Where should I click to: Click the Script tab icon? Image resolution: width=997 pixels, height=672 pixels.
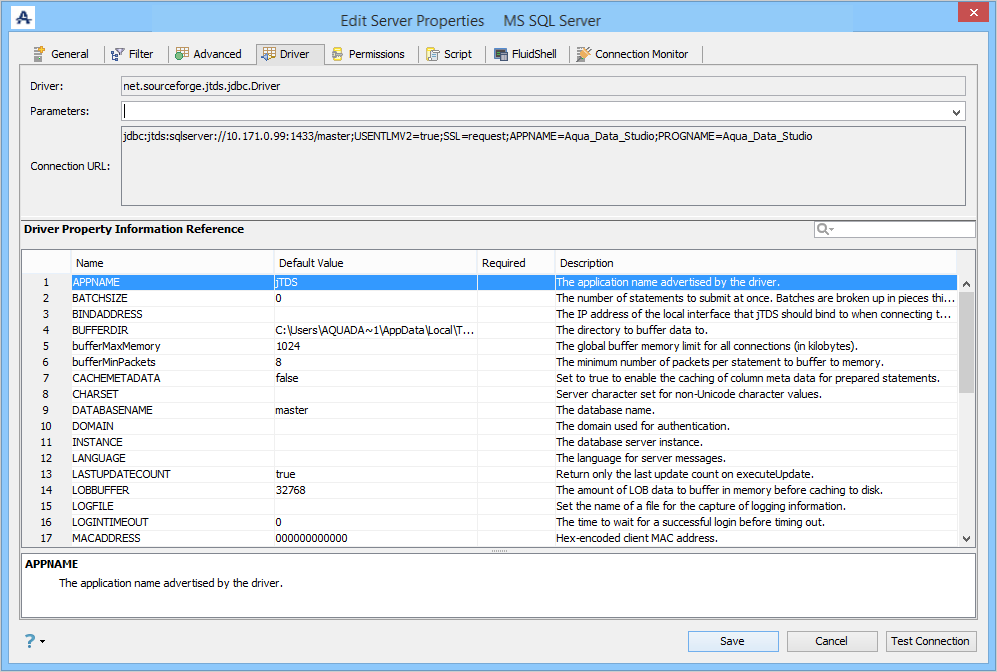point(432,54)
